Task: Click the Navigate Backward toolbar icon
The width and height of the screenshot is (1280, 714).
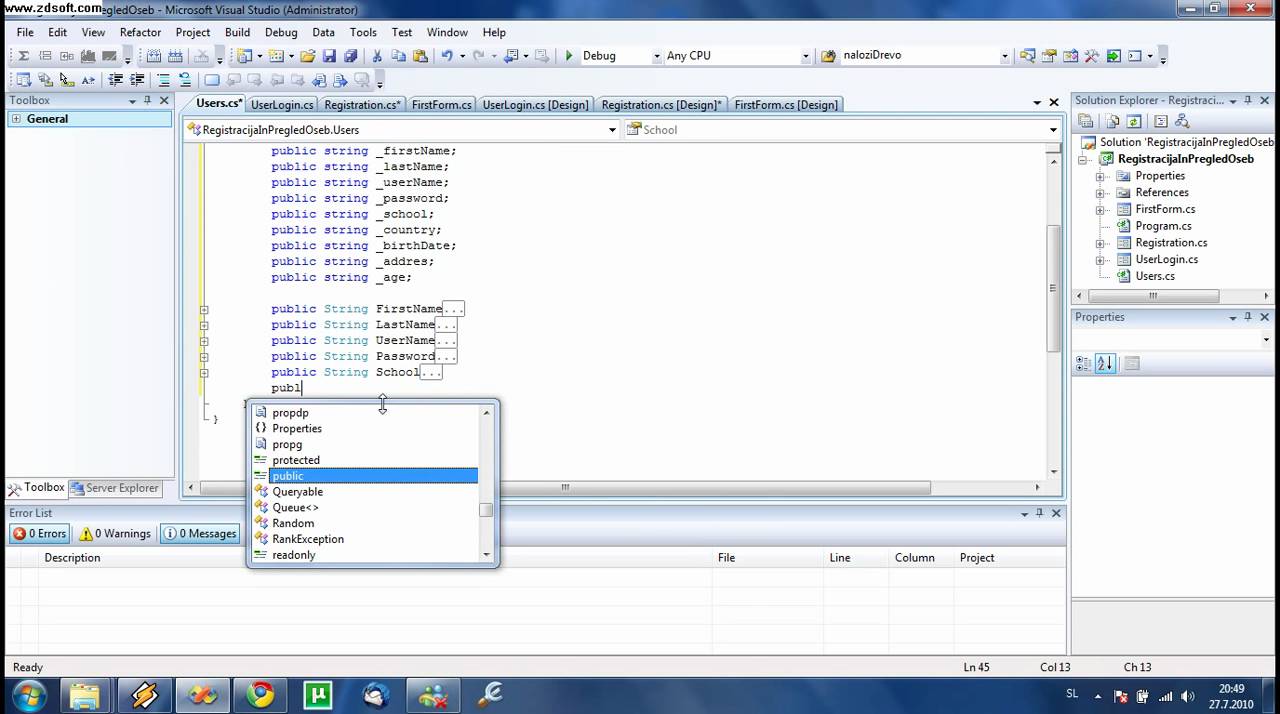Action: pos(512,56)
